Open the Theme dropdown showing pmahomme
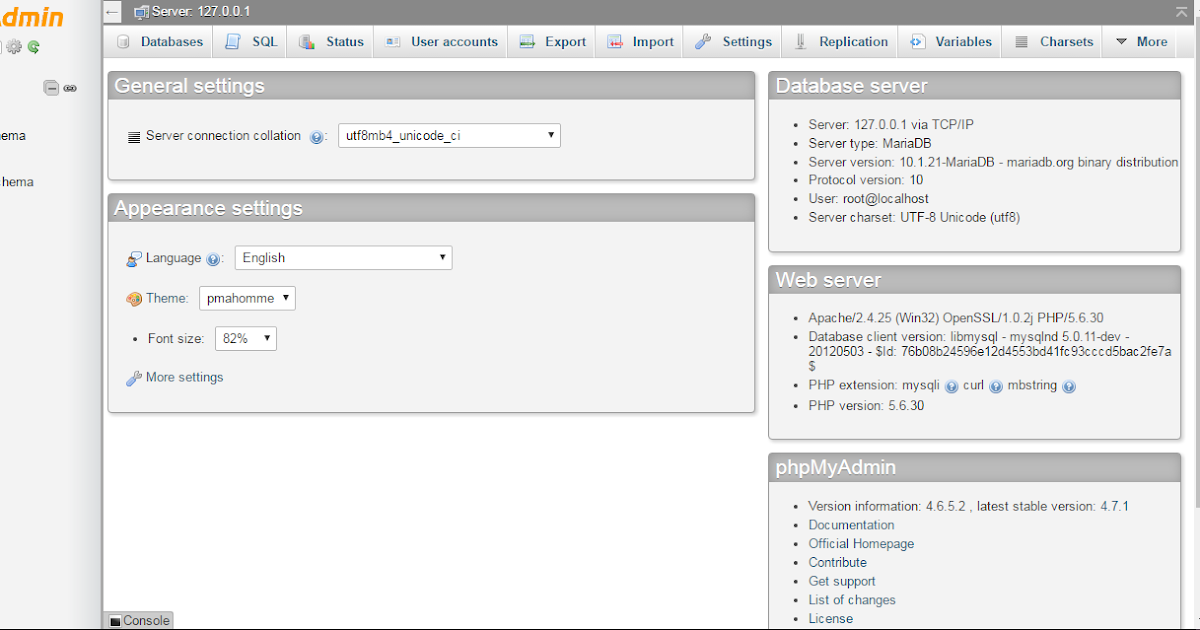Viewport: 1200px width, 630px height. pyautogui.click(x=247, y=297)
